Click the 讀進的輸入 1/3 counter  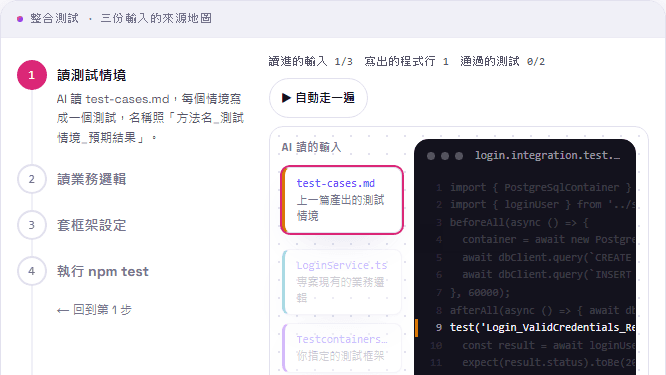310,62
